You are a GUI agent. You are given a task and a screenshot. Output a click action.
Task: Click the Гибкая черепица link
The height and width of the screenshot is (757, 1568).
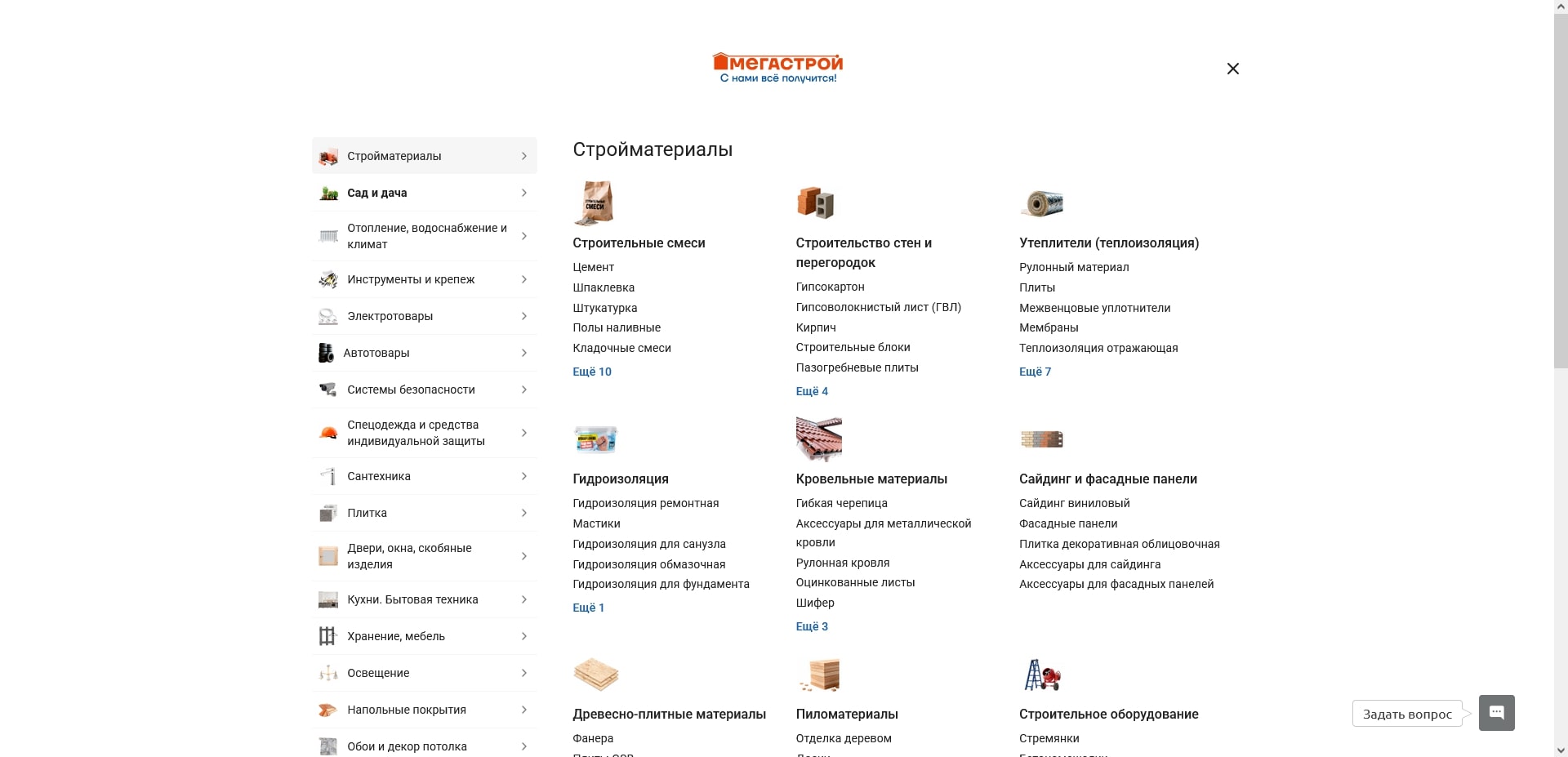(x=841, y=503)
